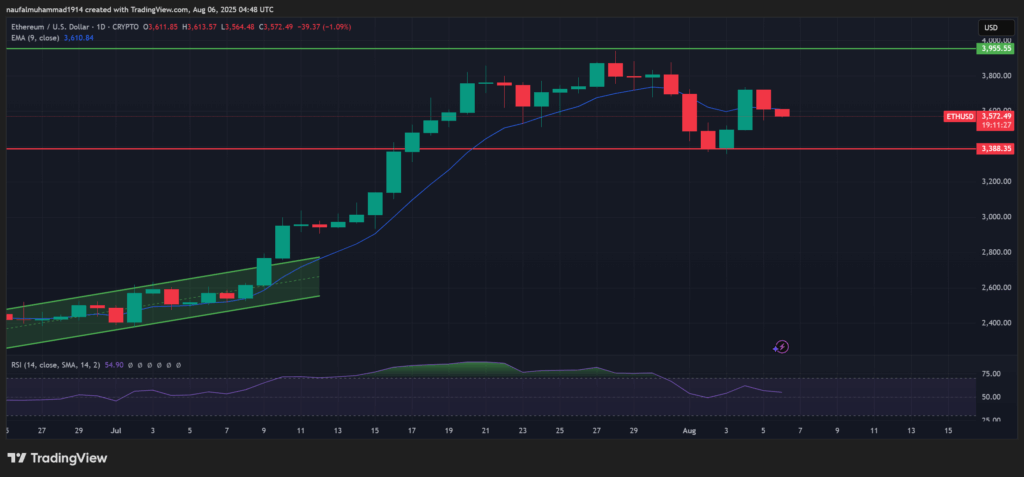Open the USD currency dropdown

(x=992, y=27)
